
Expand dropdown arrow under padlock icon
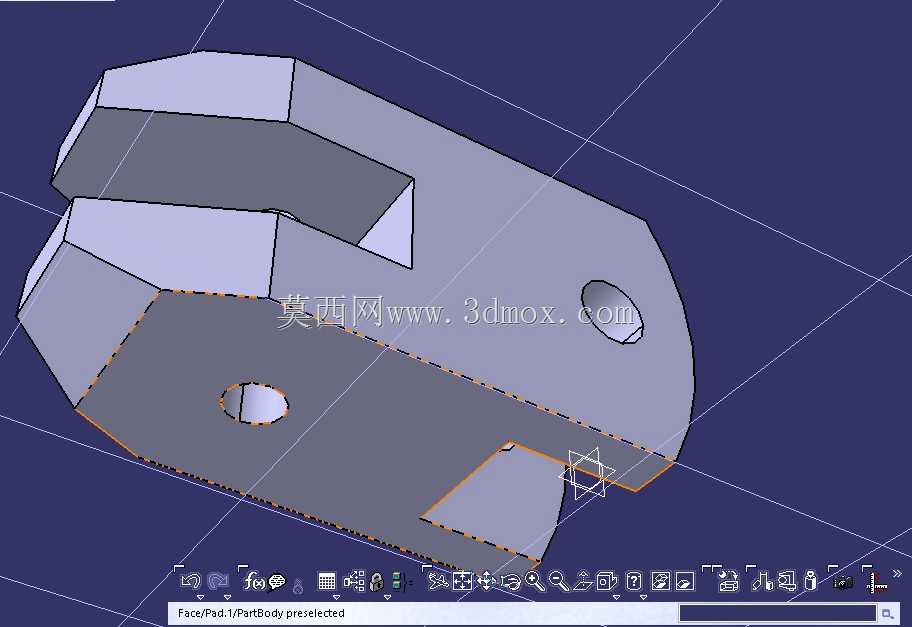pos(387,597)
